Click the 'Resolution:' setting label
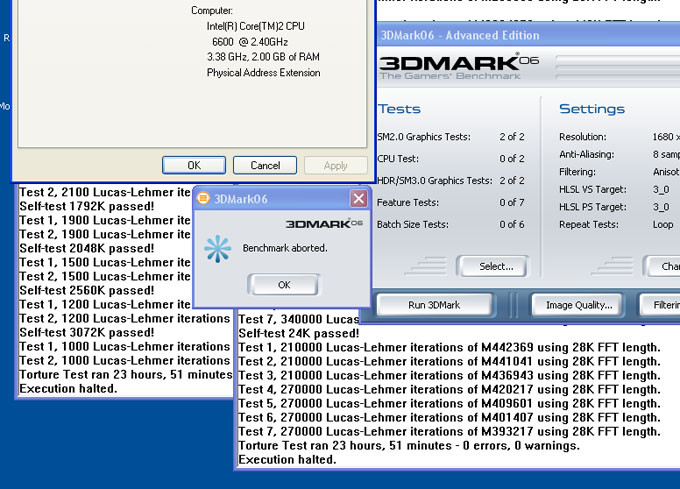The height and width of the screenshot is (489, 680). 582,137
